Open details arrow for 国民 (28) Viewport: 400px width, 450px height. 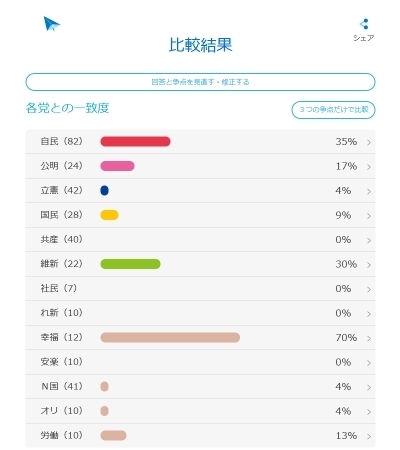point(369,216)
